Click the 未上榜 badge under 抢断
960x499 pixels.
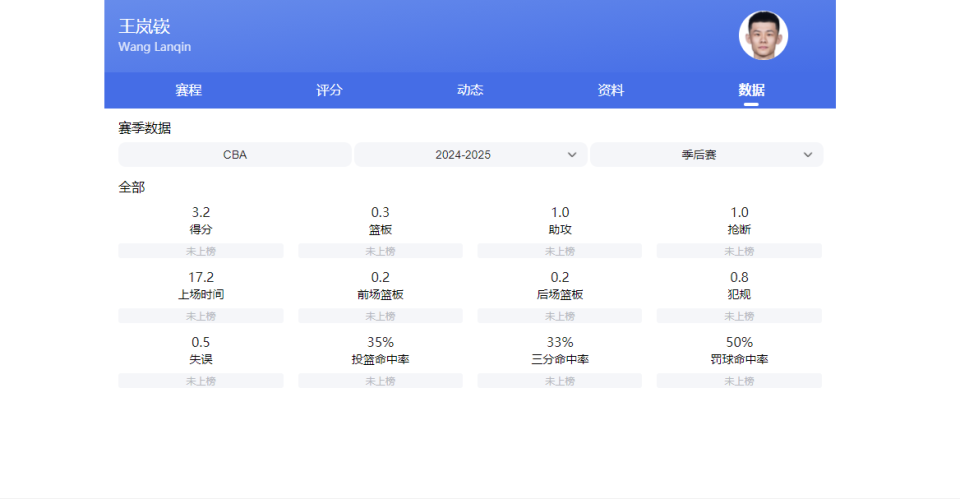coord(739,251)
